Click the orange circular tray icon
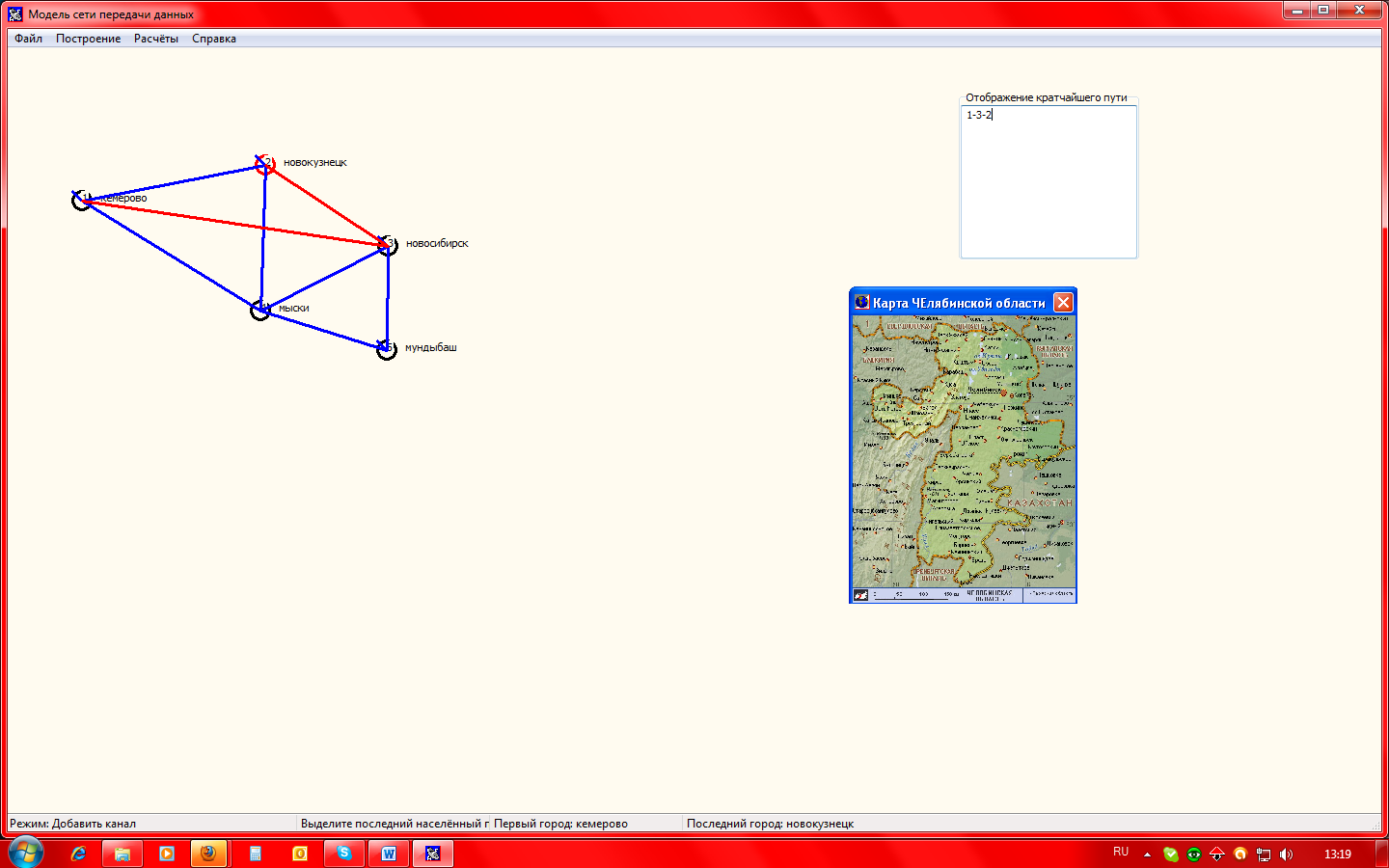1389x868 pixels. click(x=1240, y=854)
